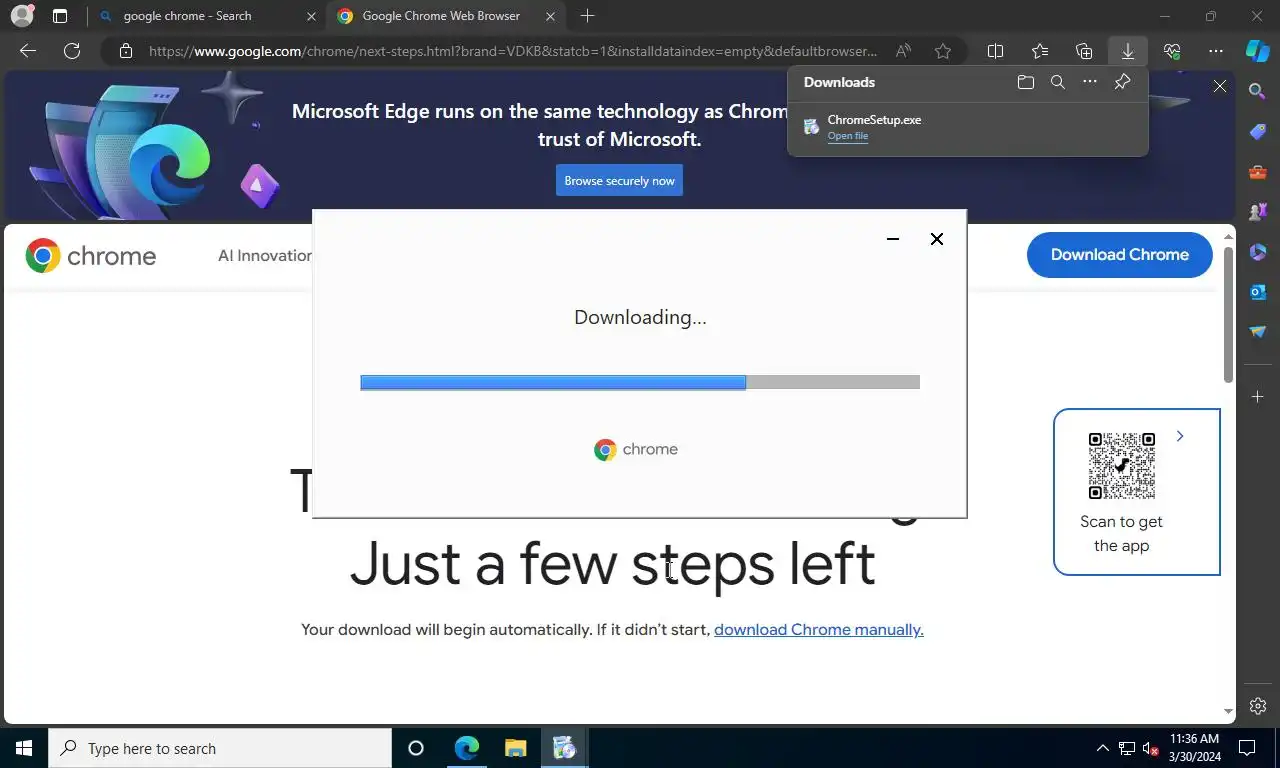Open the AI Innovations menu item

pos(265,256)
